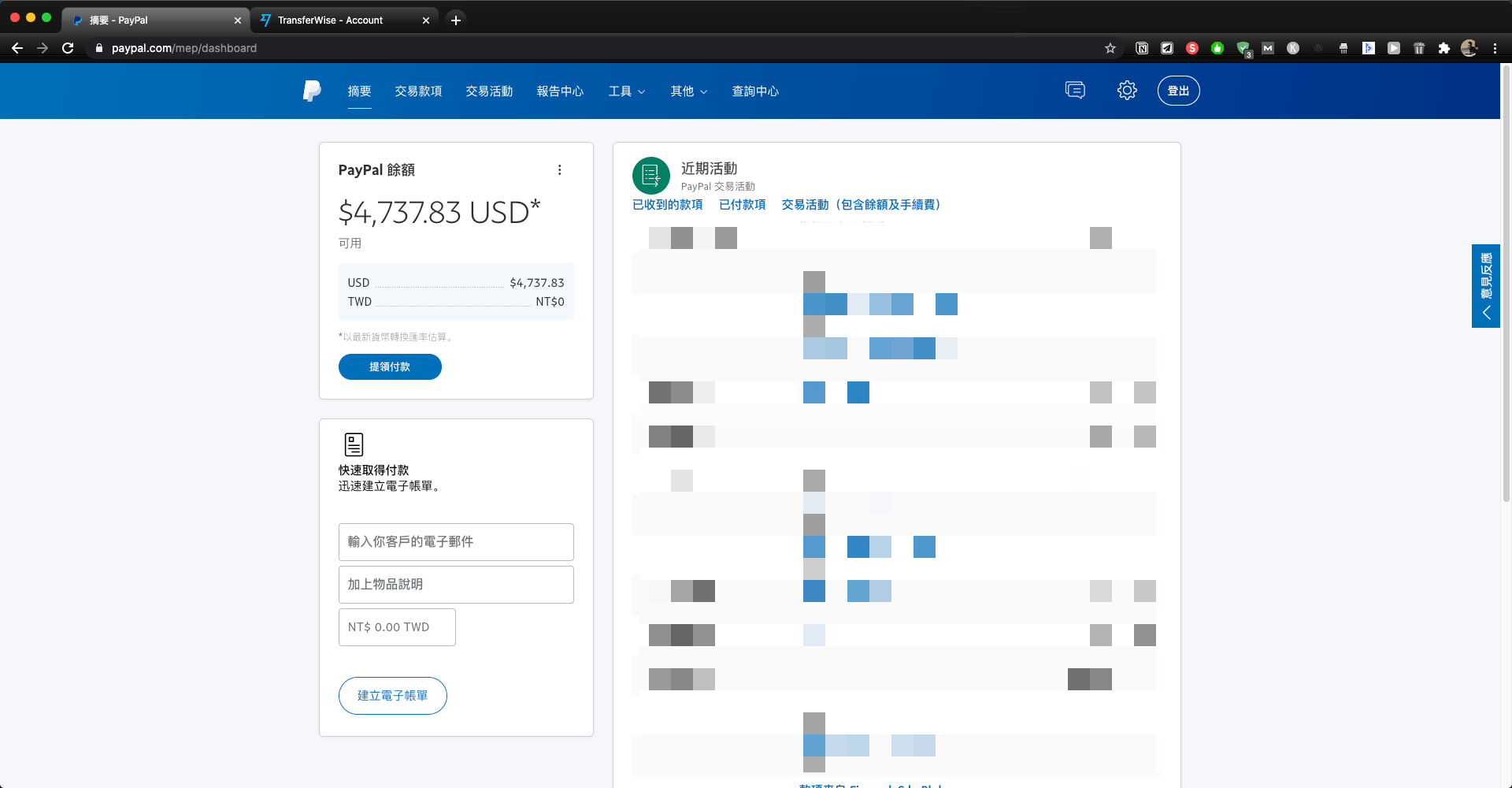Screen dimensions: 1512x788
Task: Click the USD balance row $4,737.83
Action: pyautogui.click(x=456, y=283)
